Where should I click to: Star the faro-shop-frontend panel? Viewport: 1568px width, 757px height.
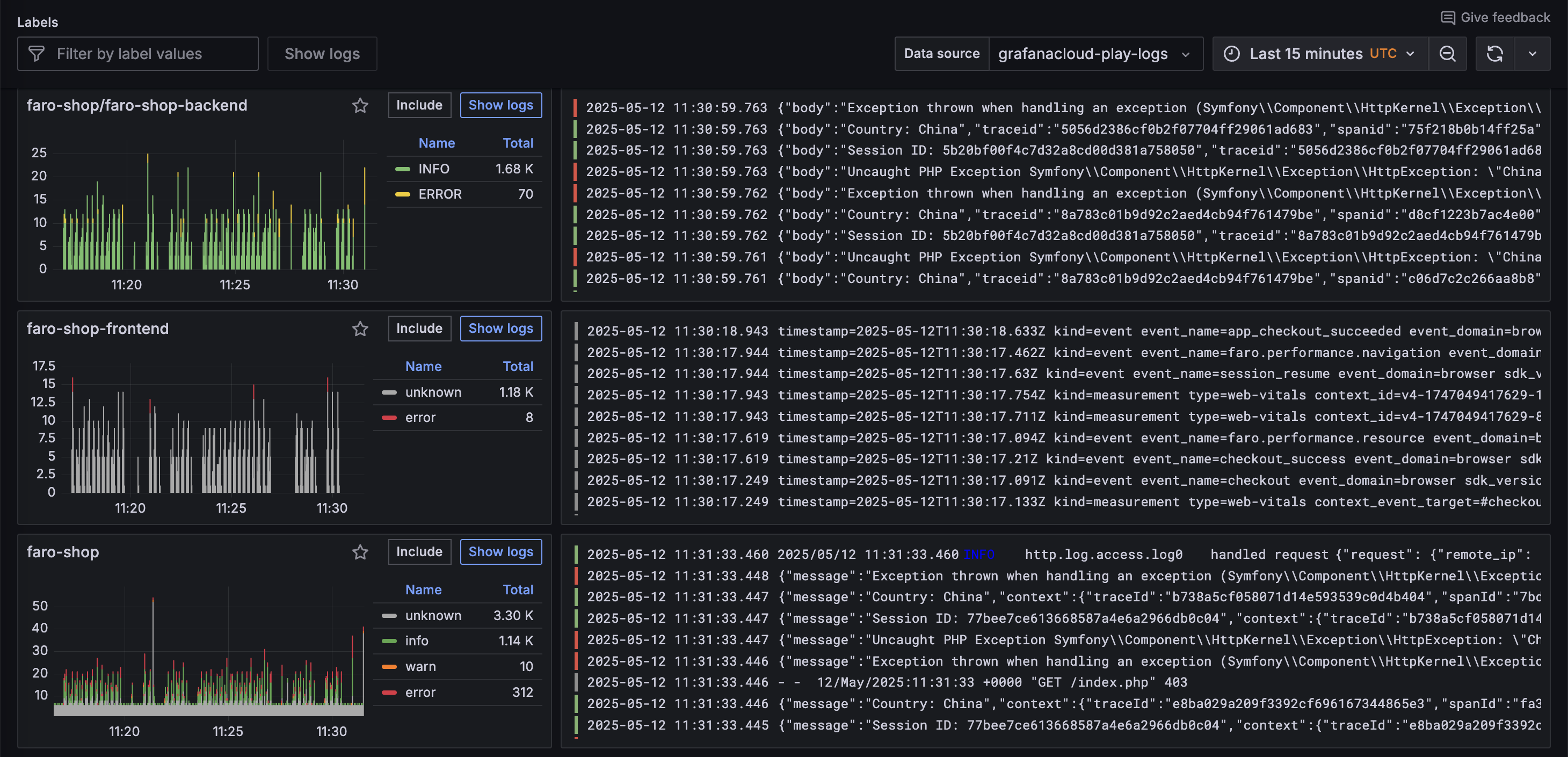pyautogui.click(x=360, y=329)
